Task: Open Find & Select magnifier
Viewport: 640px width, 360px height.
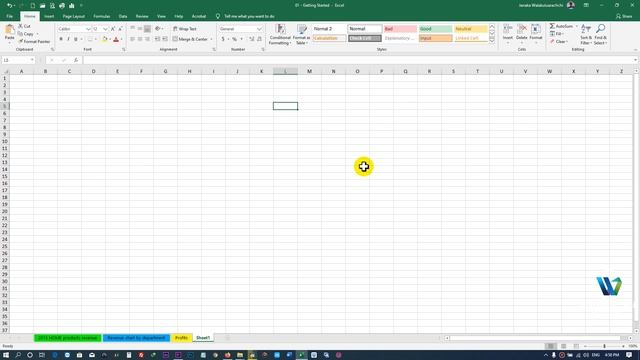Action: (x=600, y=34)
